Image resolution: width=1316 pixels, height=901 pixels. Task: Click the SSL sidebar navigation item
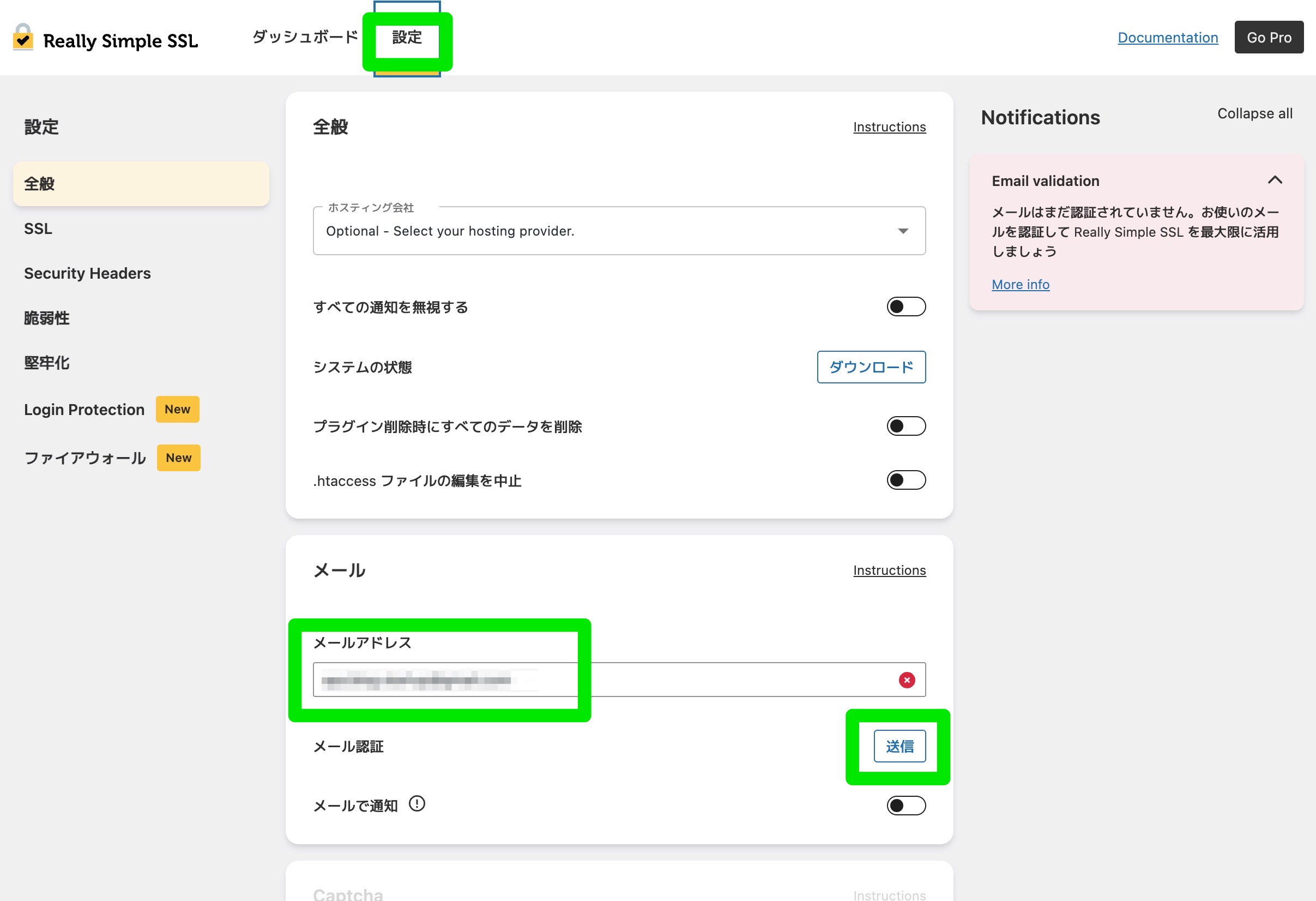pos(37,228)
